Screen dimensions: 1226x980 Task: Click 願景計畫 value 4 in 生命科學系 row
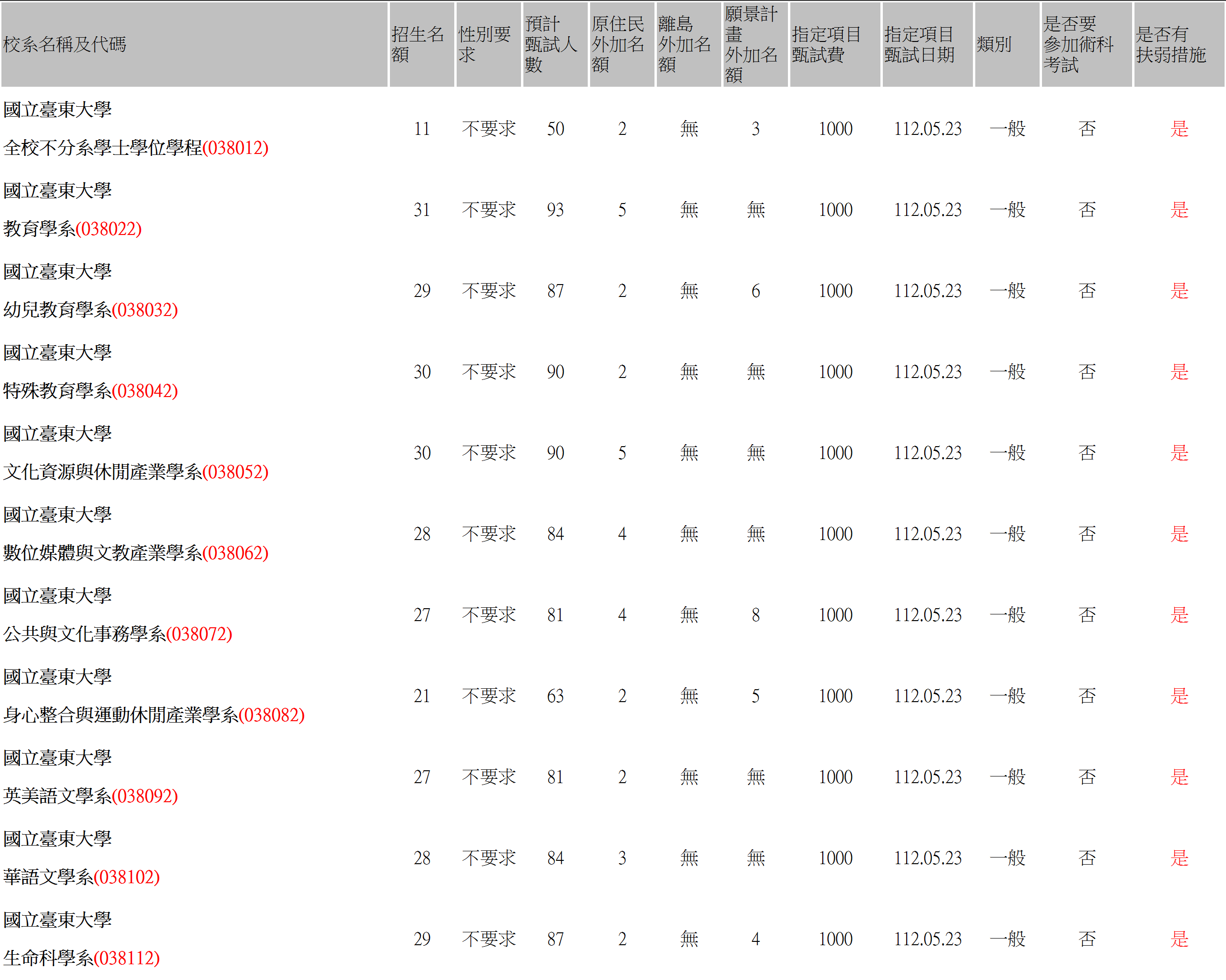coord(756,939)
